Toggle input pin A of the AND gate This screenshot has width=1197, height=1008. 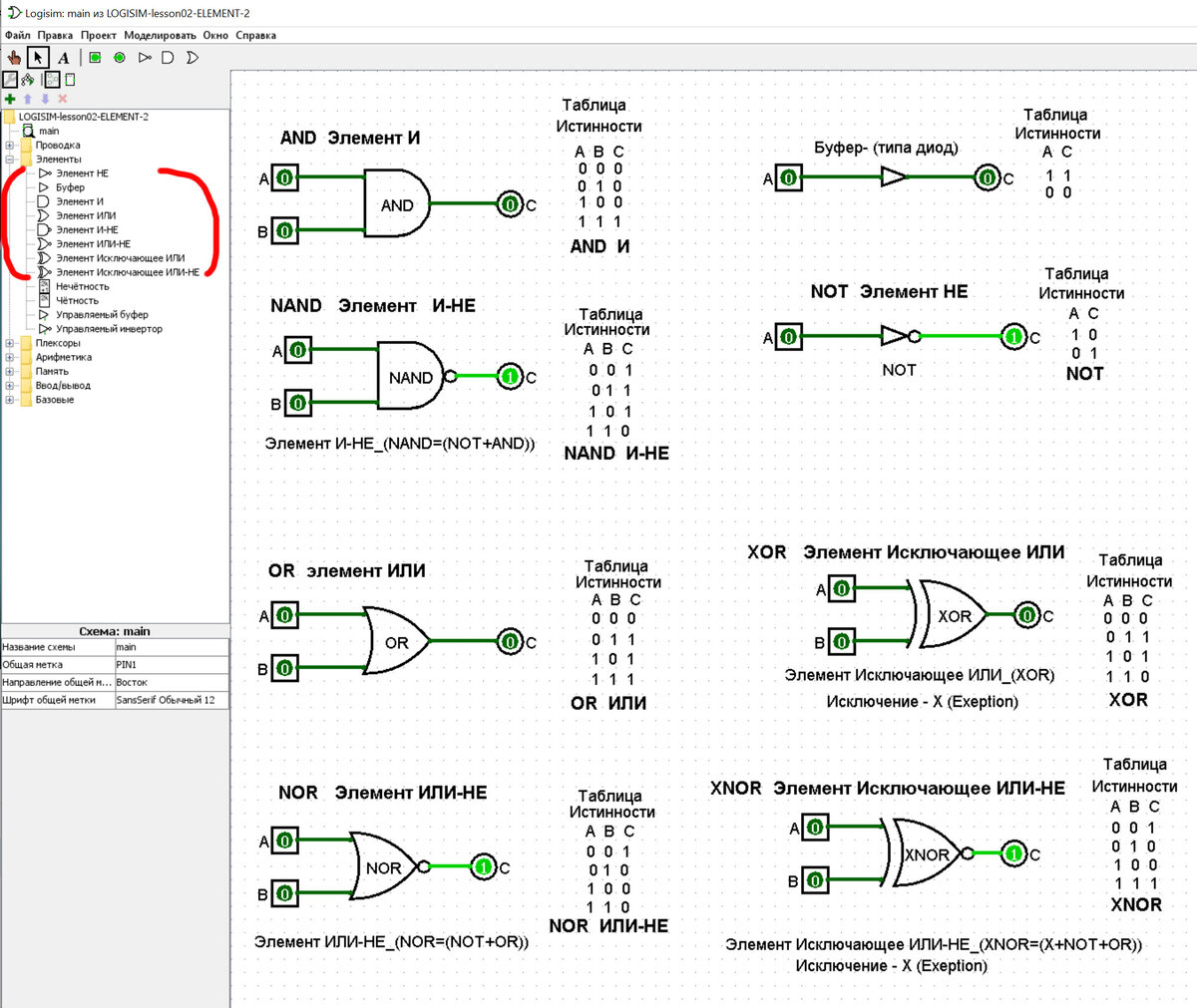(x=284, y=177)
